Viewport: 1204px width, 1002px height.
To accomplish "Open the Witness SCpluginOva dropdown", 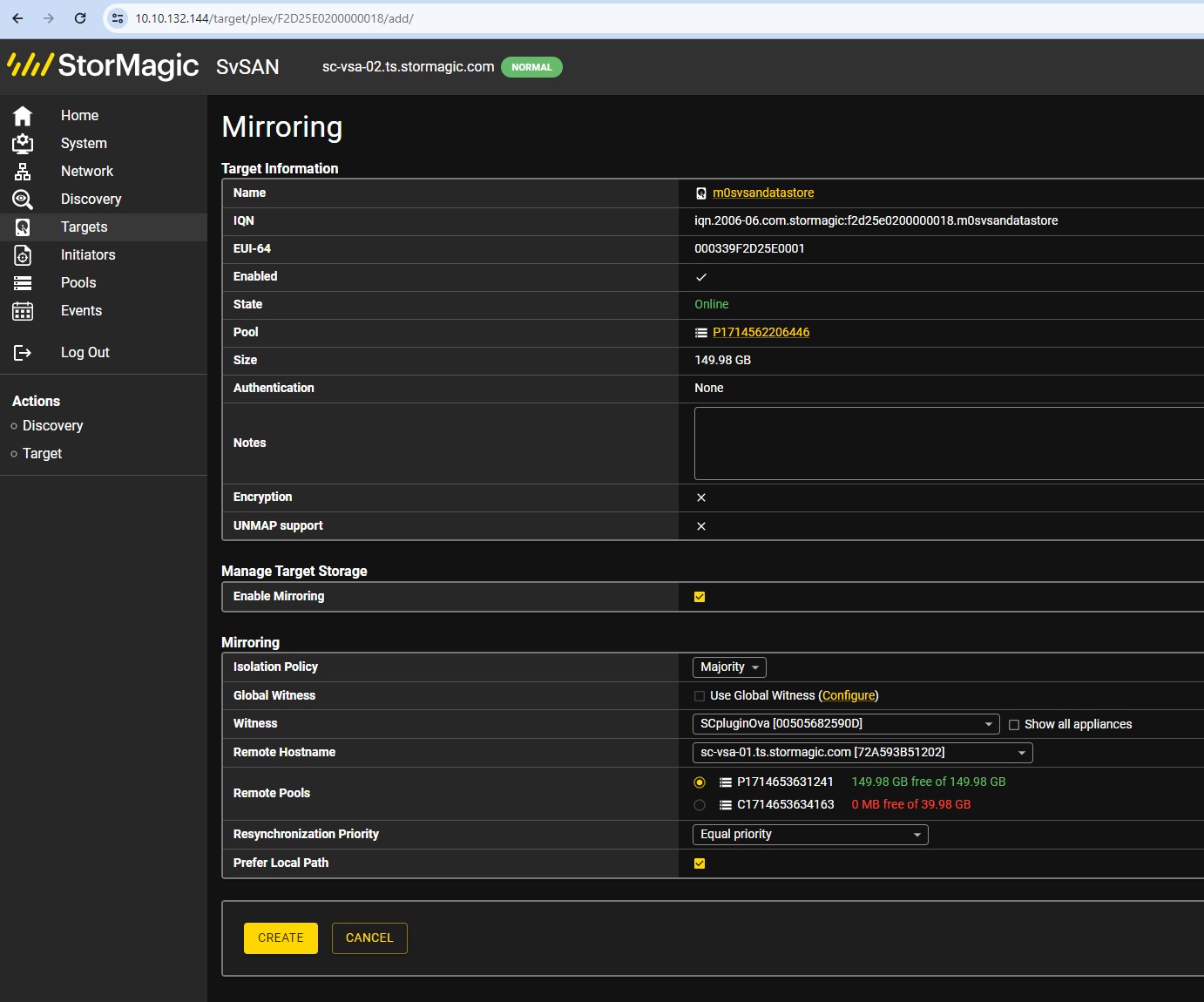I will point(846,724).
